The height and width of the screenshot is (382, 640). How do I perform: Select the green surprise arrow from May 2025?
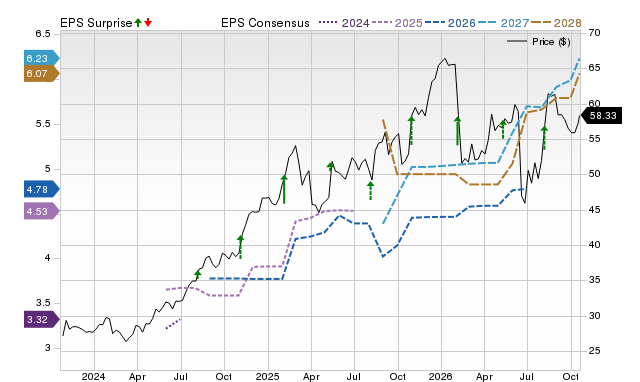pos(331,166)
